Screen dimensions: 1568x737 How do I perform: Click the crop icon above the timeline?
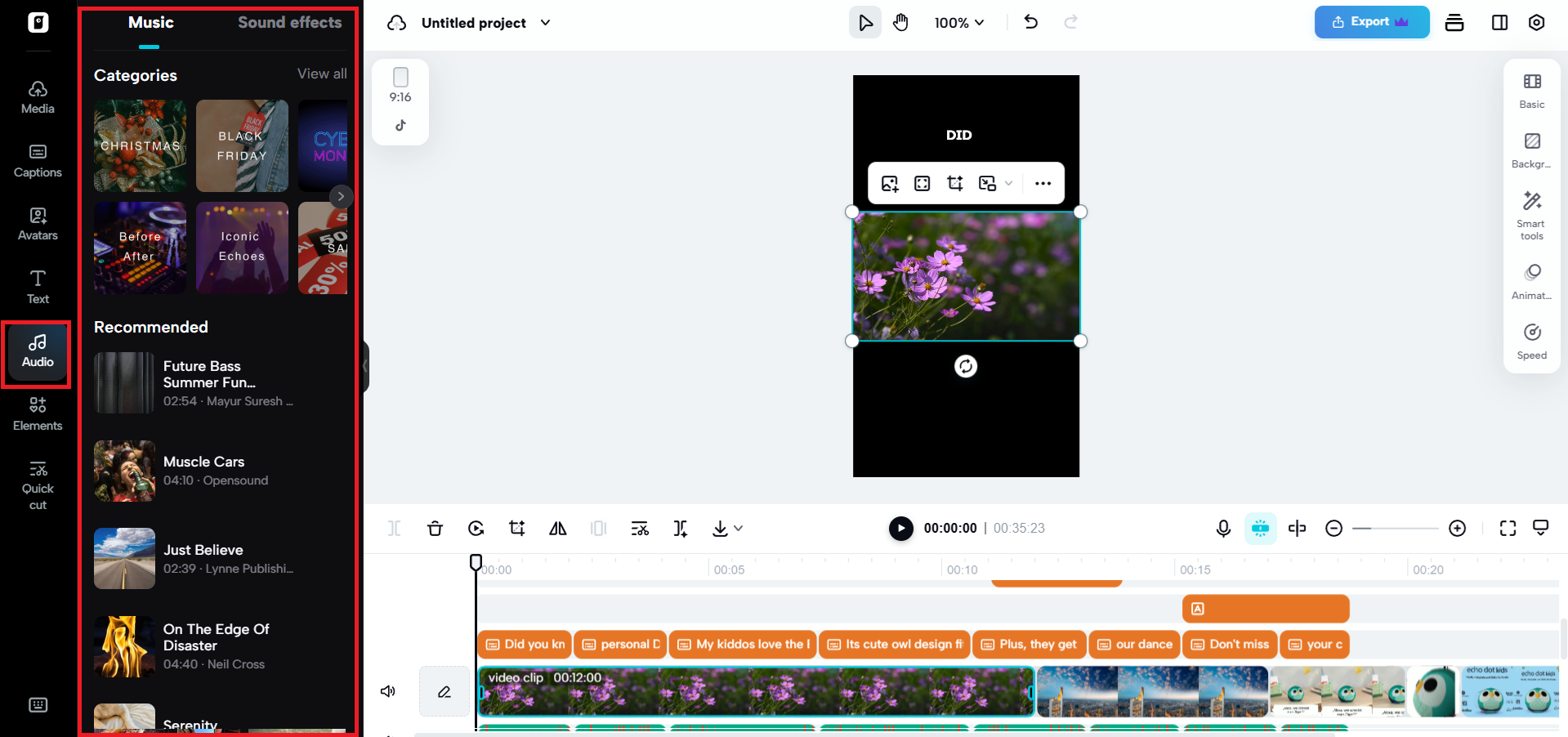click(x=516, y=528)
